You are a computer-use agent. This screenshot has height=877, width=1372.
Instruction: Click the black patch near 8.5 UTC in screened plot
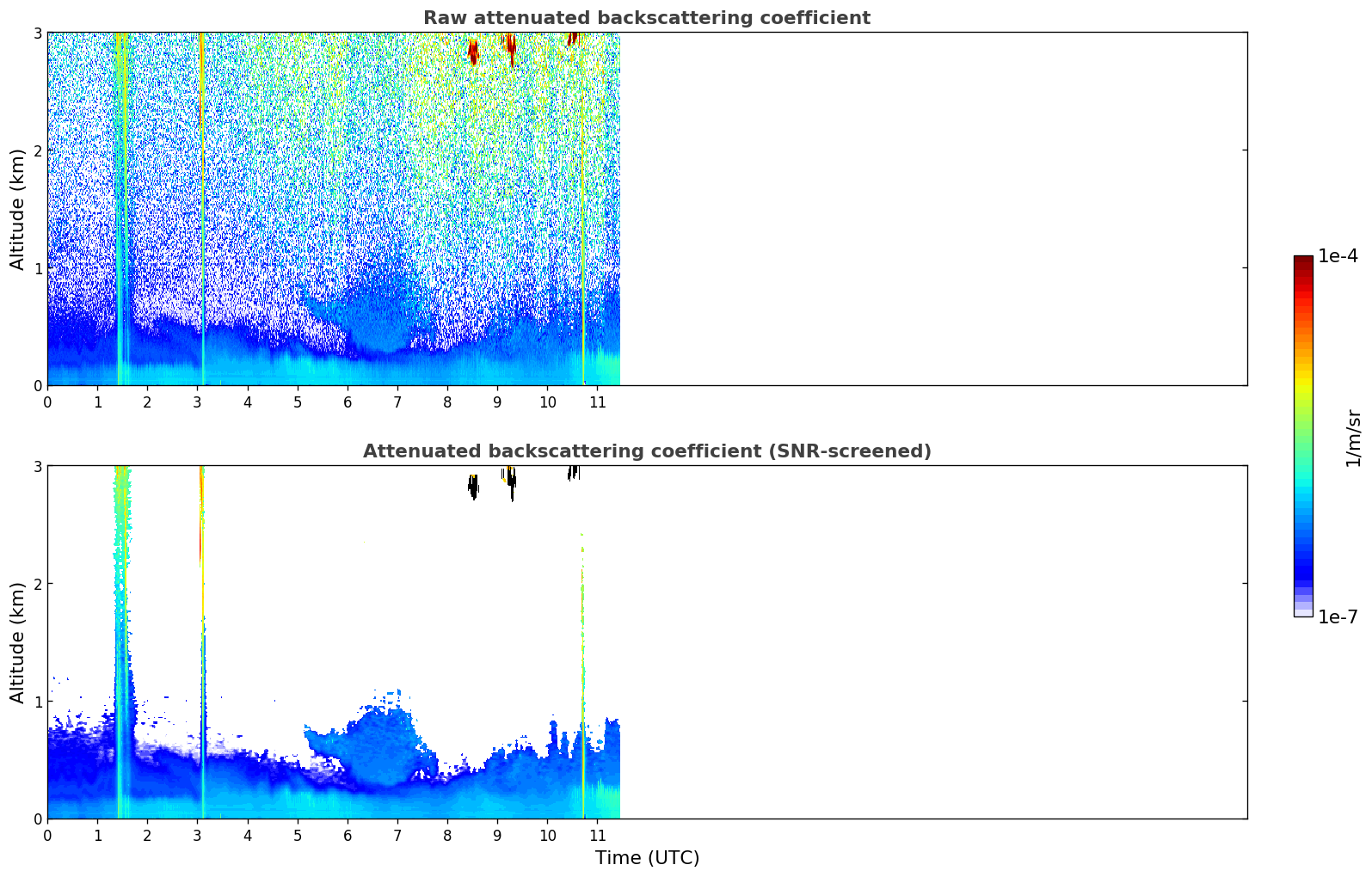point(473,488)
